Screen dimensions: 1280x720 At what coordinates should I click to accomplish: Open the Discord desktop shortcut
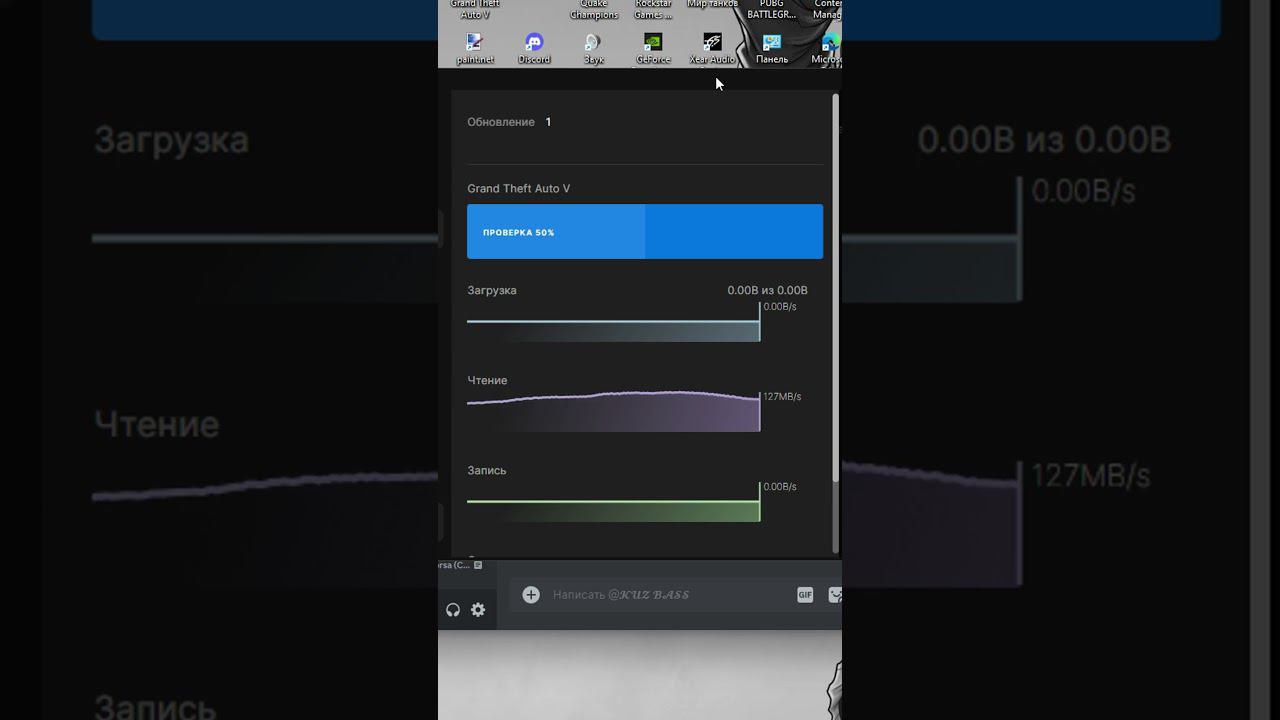click(x=534, y=48)
